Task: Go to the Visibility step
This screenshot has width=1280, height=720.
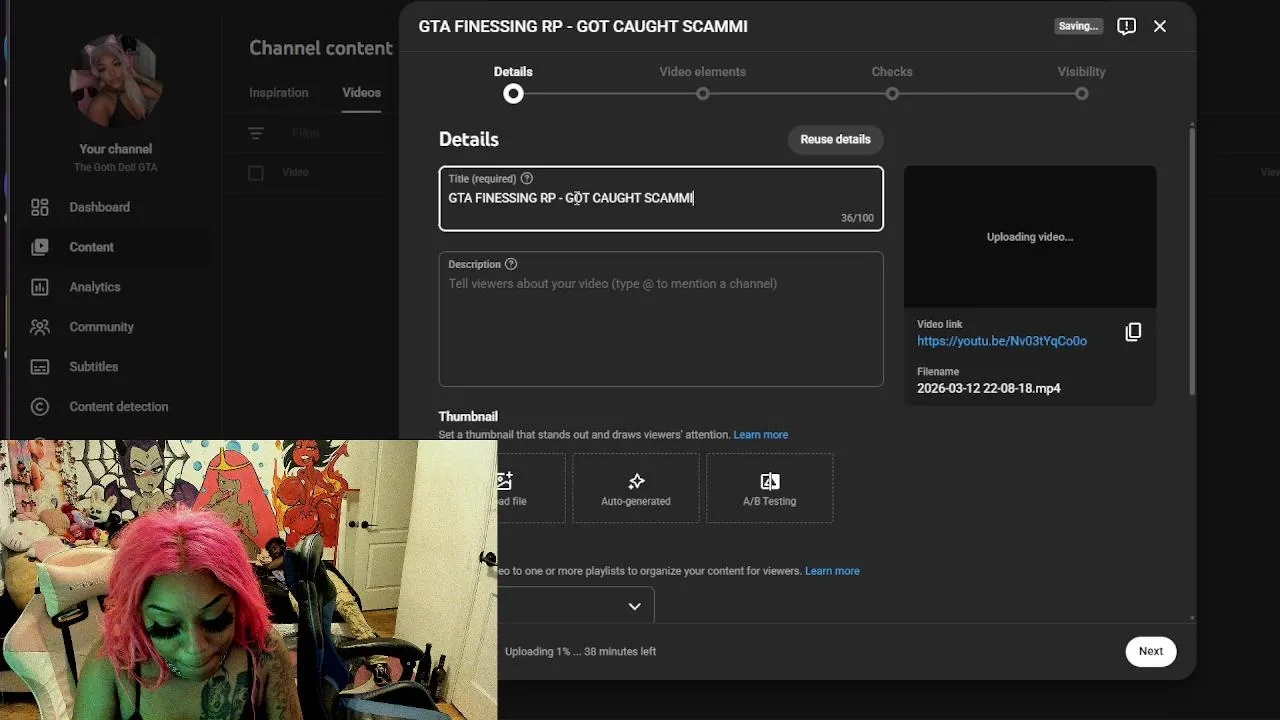Action: point(1082,82)
